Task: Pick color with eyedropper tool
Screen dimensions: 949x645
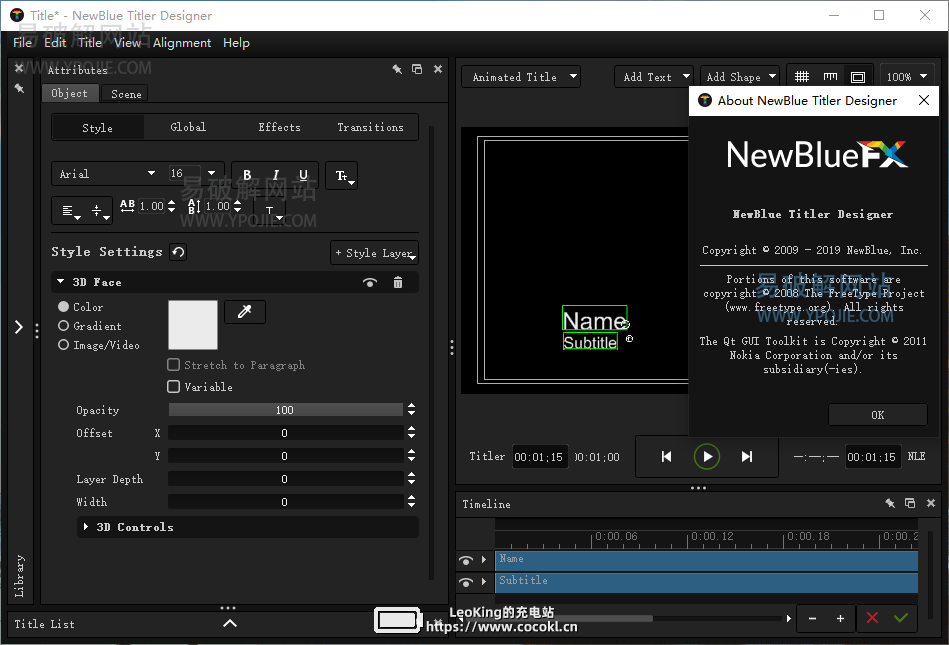Action: tap(245, 312)
